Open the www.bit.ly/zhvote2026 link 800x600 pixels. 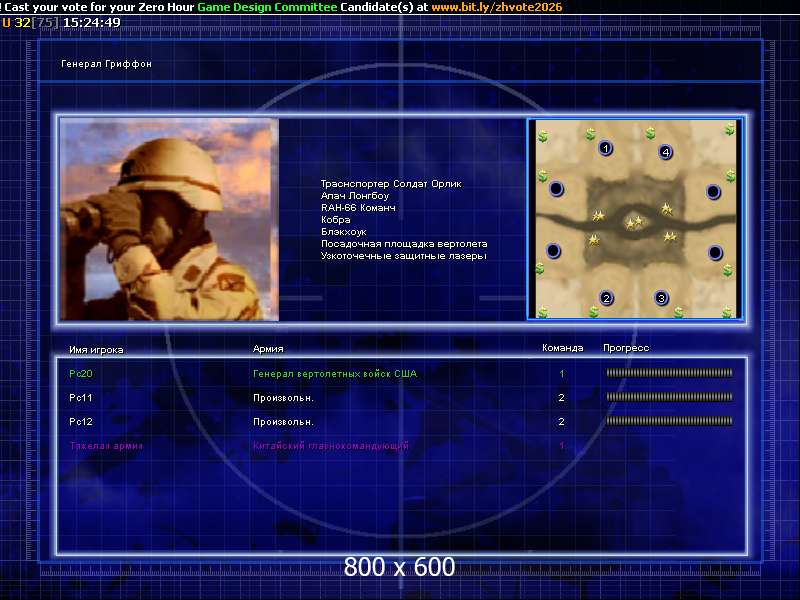[x=496, y=7]
